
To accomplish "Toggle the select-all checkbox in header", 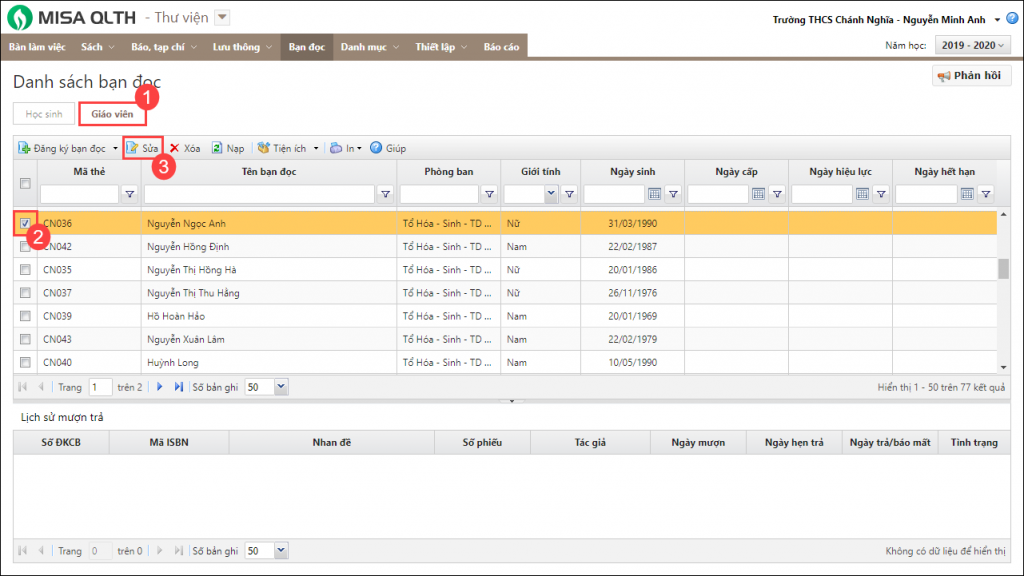I will click(25, 183).
